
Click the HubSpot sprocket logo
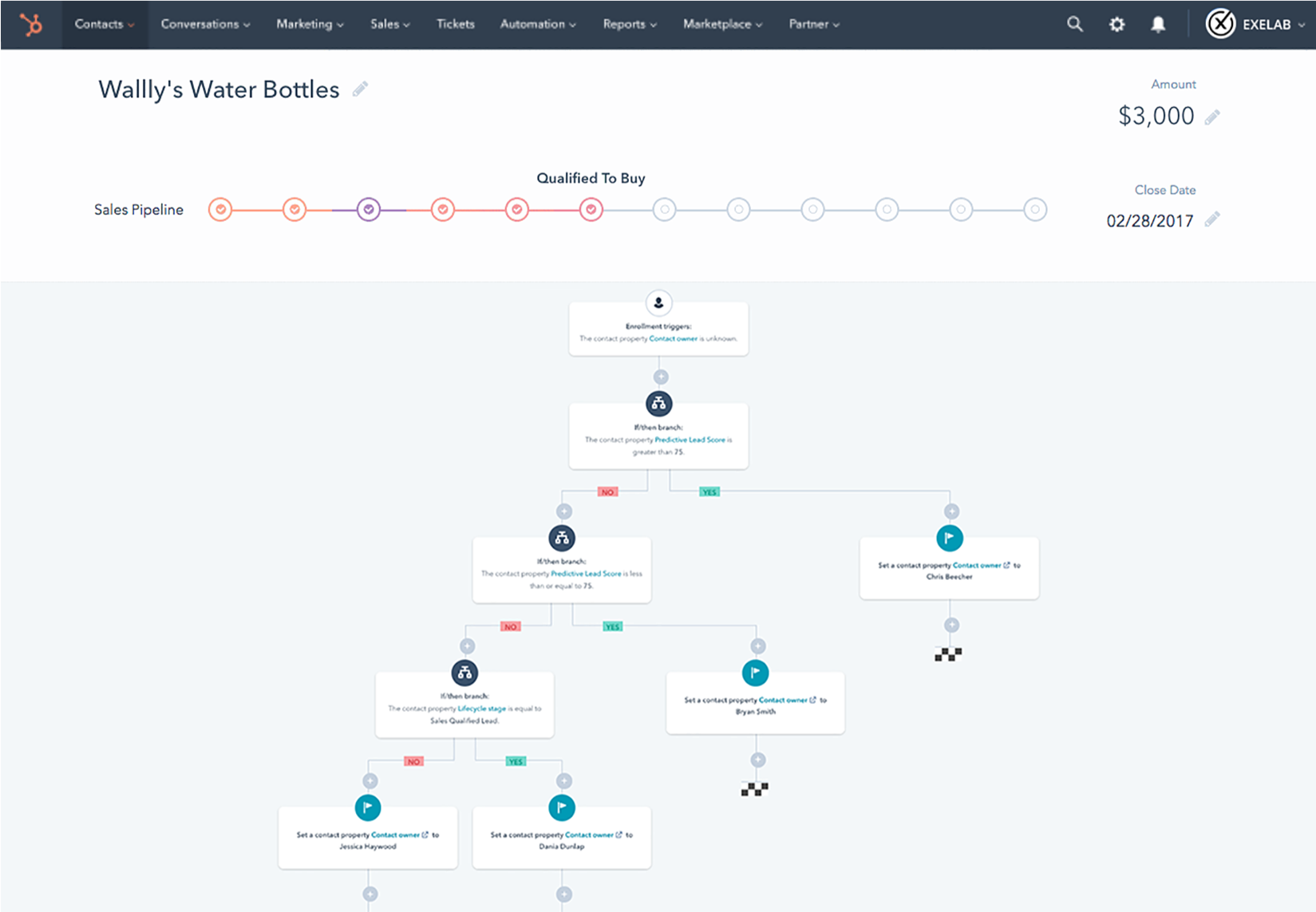[x=31, y=25]
